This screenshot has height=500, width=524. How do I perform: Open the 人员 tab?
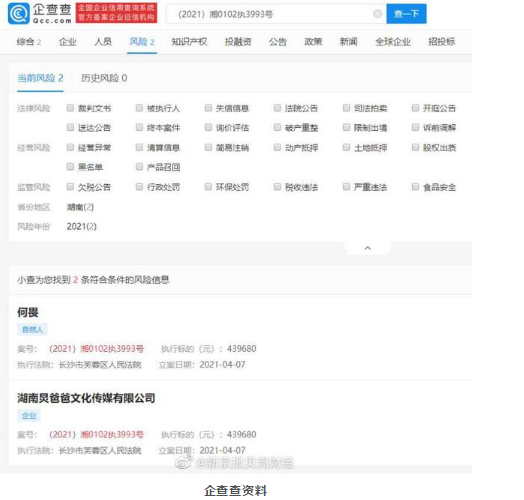103,42
